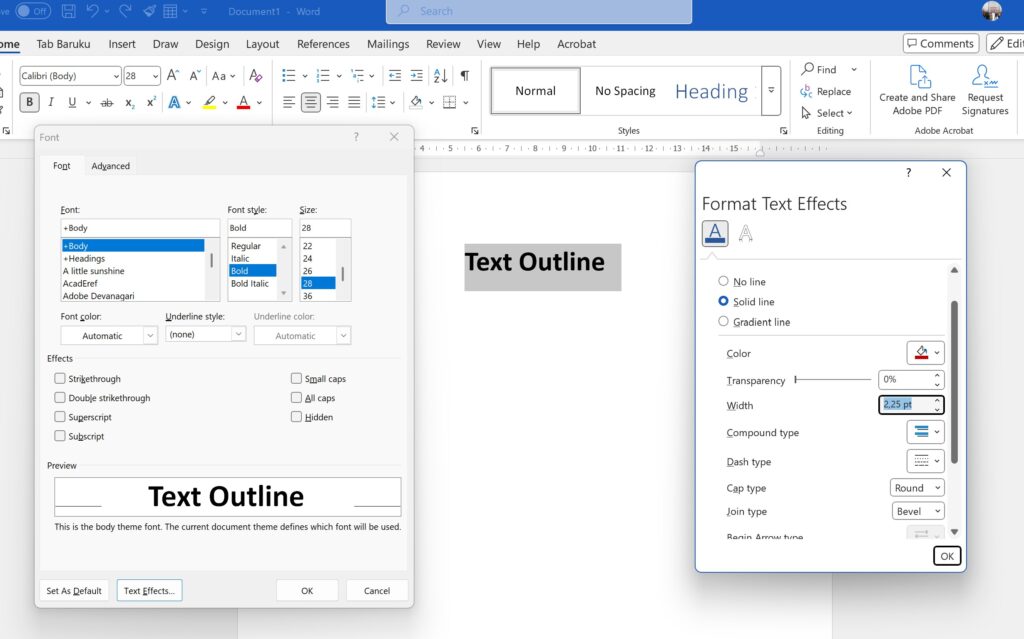
Task: Cancel the Font dialog
Action: point(377,590)
